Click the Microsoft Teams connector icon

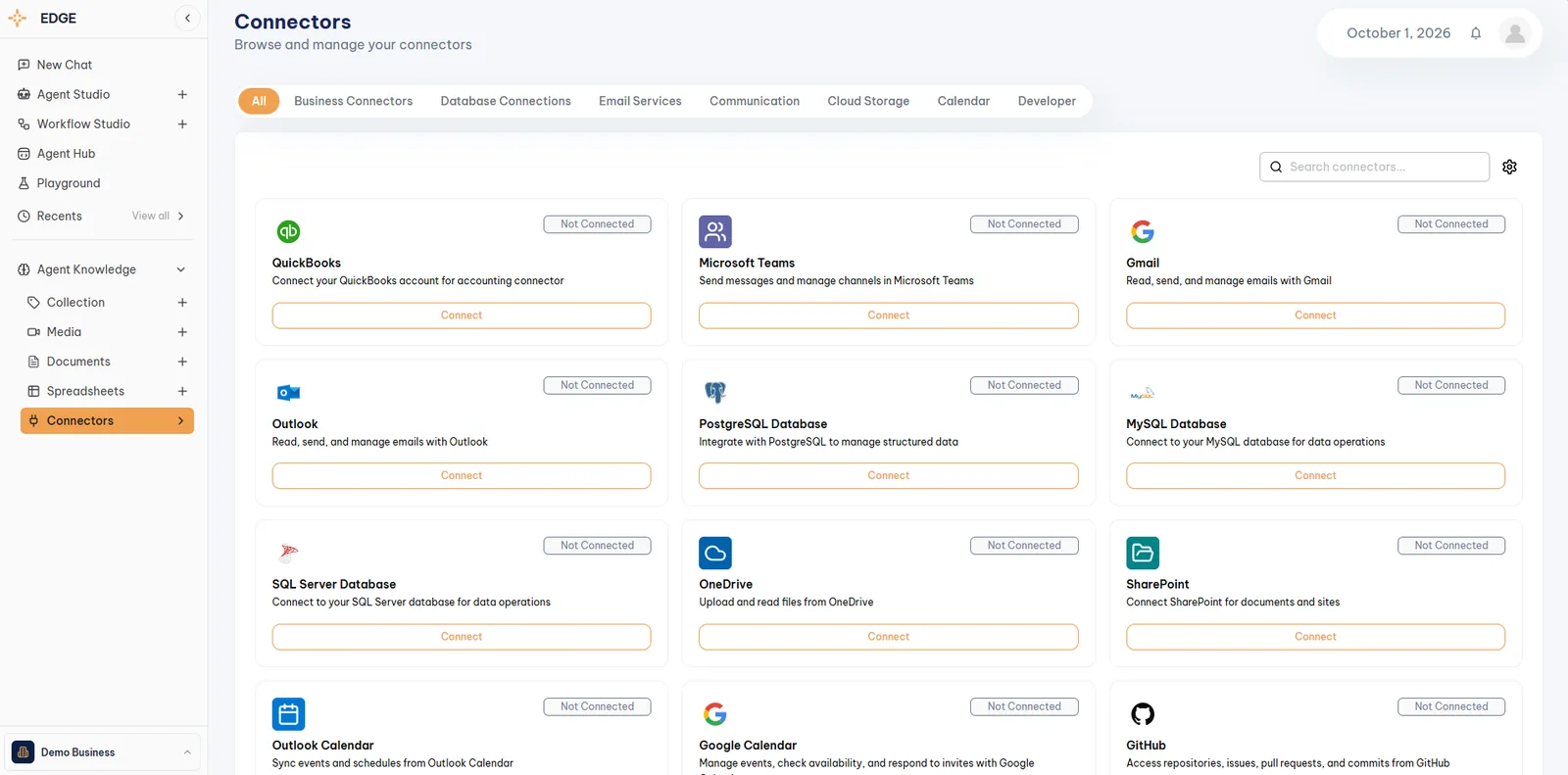715,231
